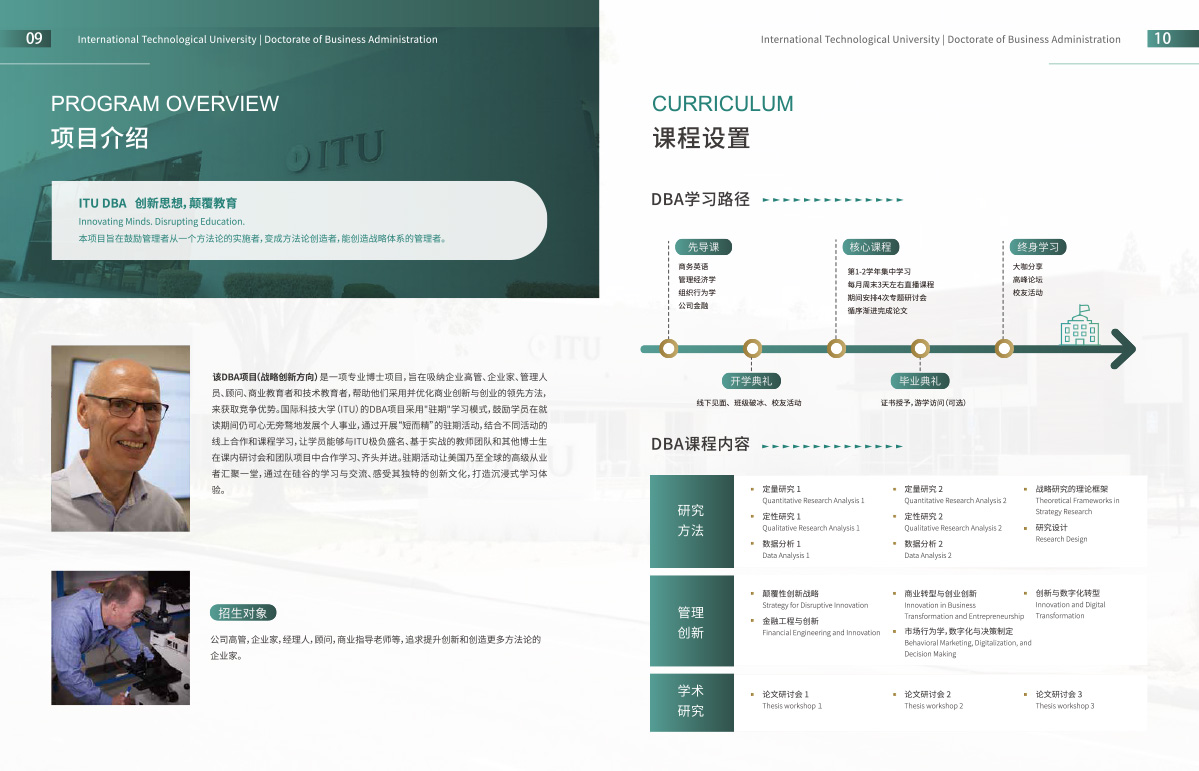The width and height of the screenshot is (1199, 771).
Task: Click the 毕业典礼 label
Action: [x=920, y=381]
